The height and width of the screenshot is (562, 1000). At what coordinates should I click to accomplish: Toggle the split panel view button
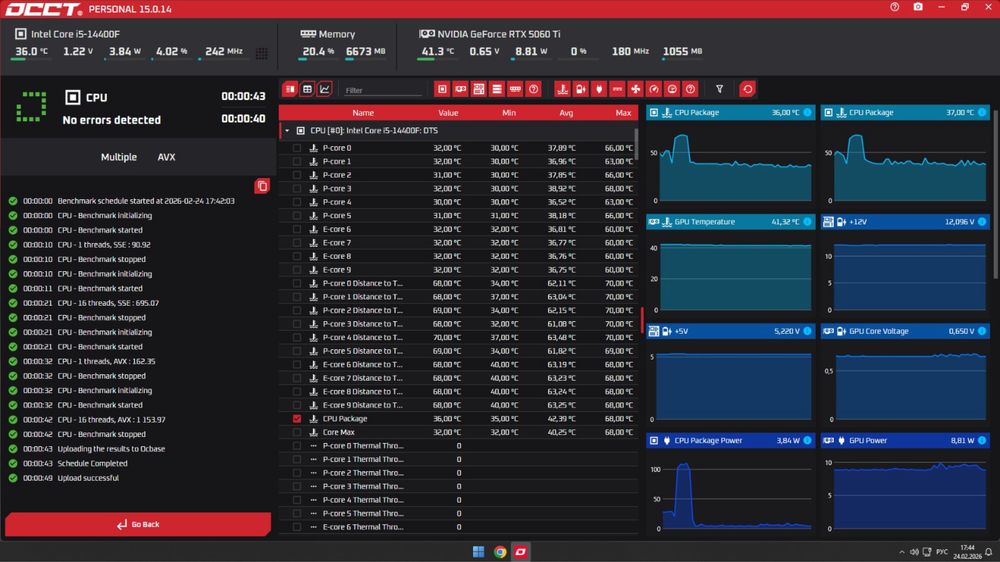[290, 89]
